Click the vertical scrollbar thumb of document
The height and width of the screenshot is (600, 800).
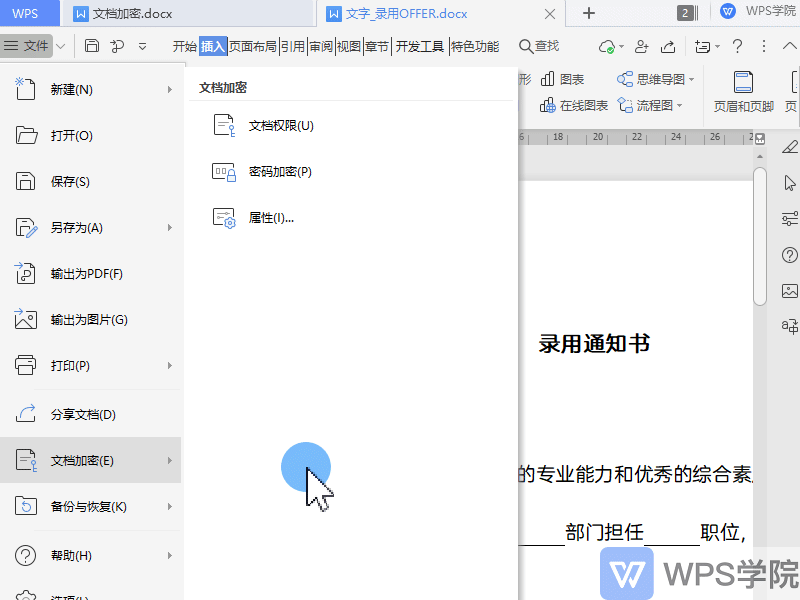pyautogui.click(x=760, y=235)
